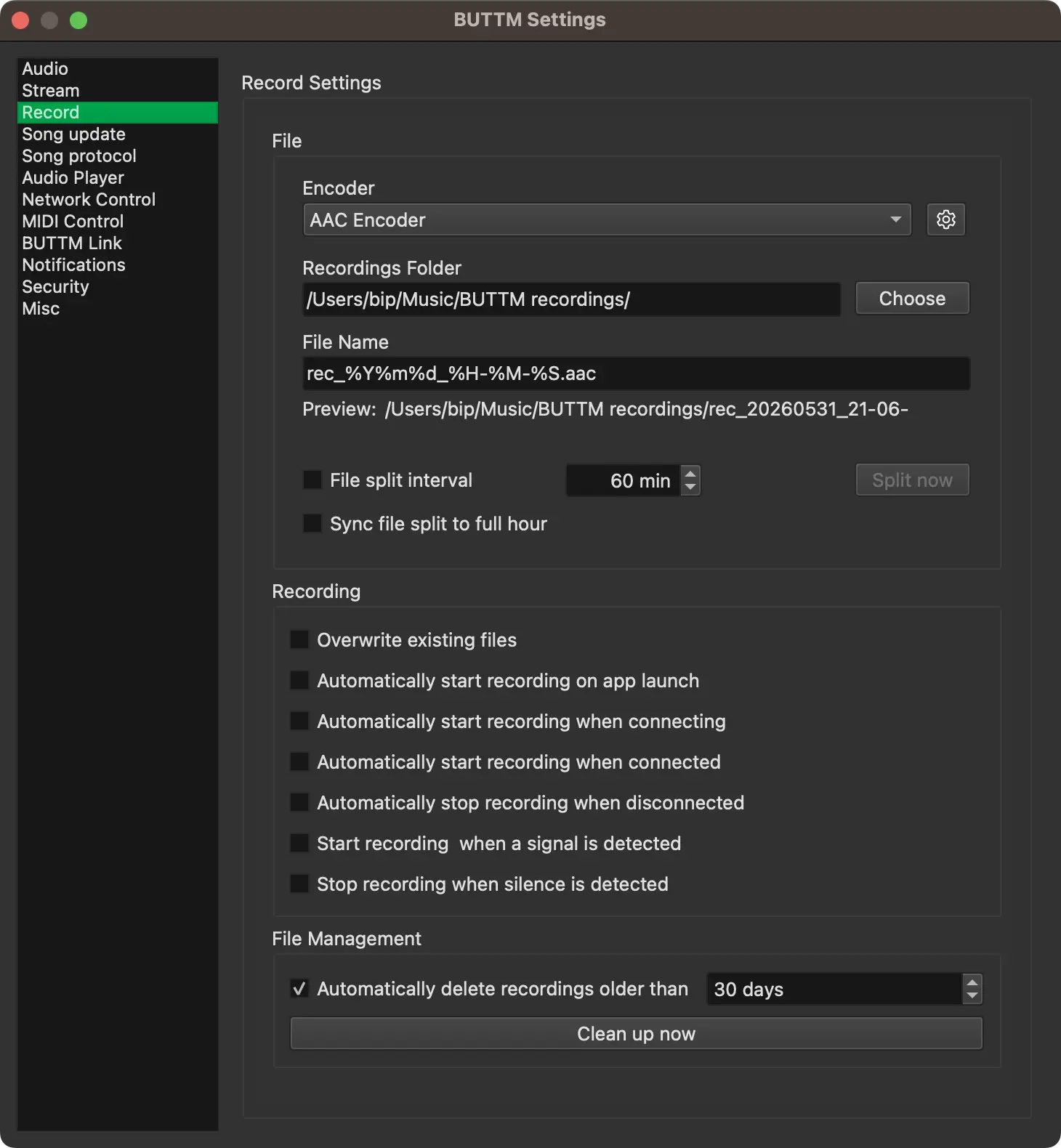
Task: Check Automatically start recording on app launch
Action: click(299, 680)
